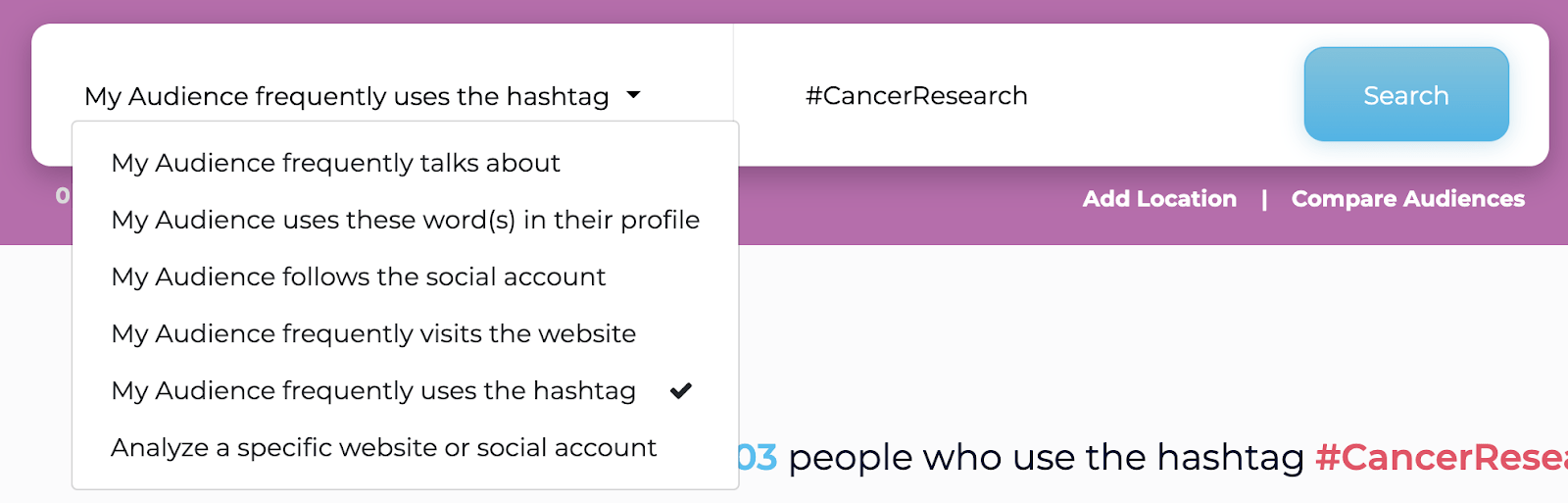Click the checkmark beside the selected hashtag option
The height and width of the screenshot is (503, 1568).
pos(681,391)
